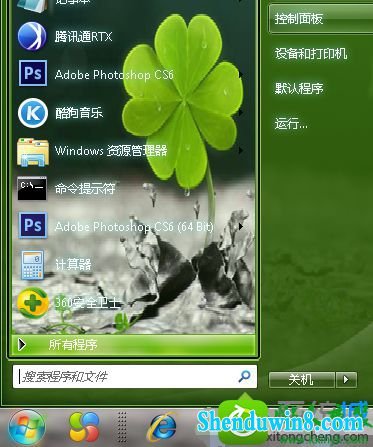Select the Adobe Photoshop CS6 text label

point(114,74)
